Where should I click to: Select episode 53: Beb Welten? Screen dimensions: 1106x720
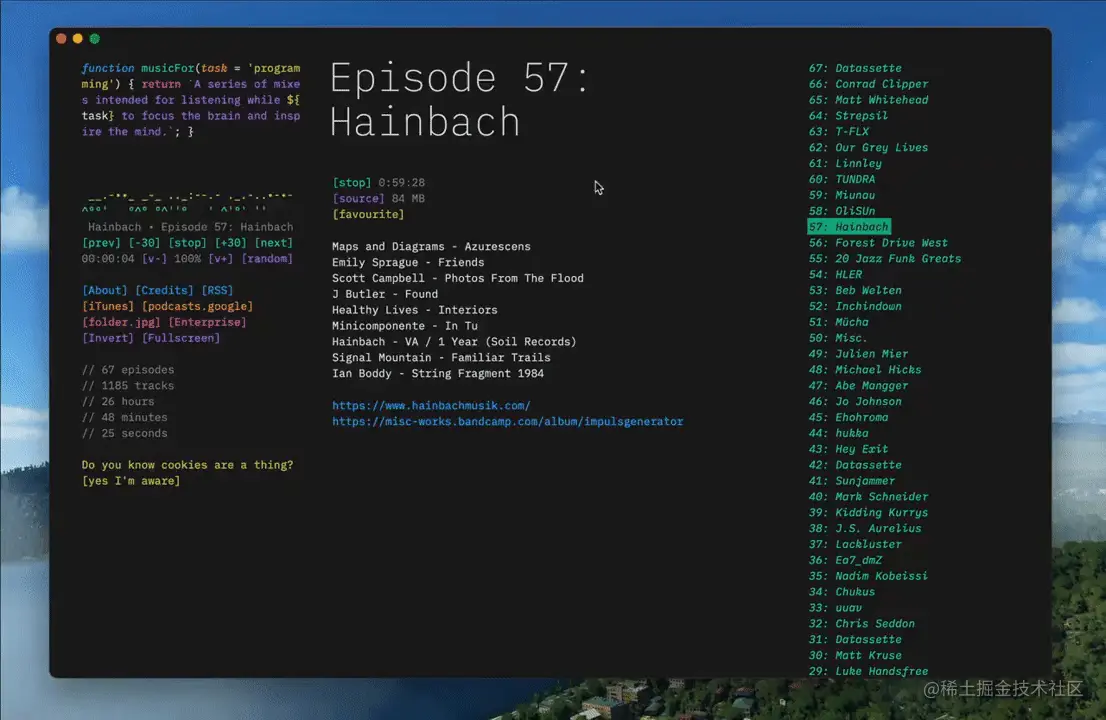point(855,291)
